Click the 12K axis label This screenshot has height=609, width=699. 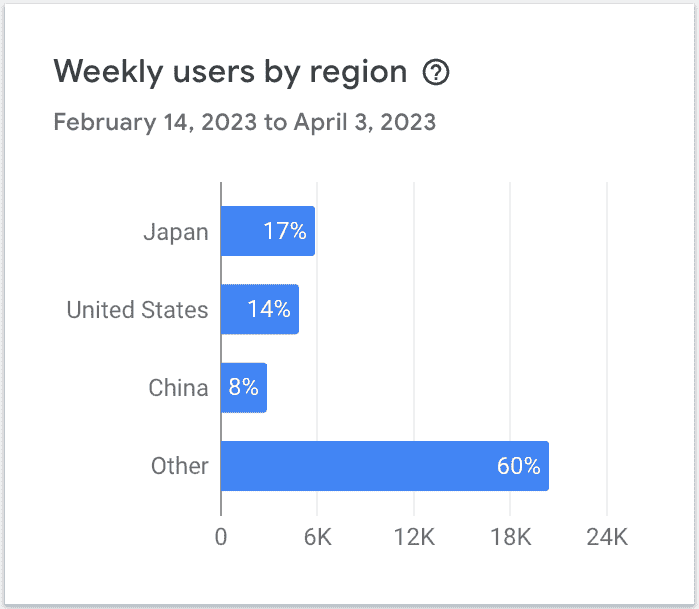coord(414,537)
